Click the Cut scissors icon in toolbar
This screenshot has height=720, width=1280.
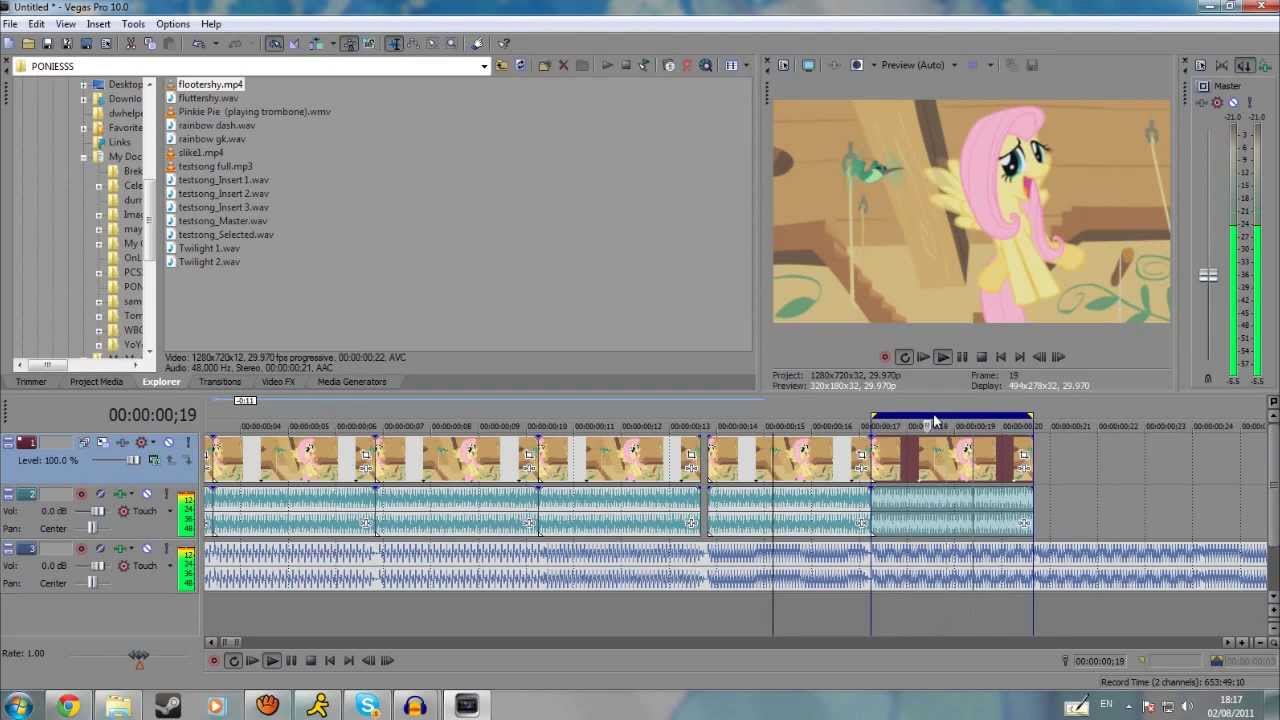pyautogui.click(x=131, y=43)
